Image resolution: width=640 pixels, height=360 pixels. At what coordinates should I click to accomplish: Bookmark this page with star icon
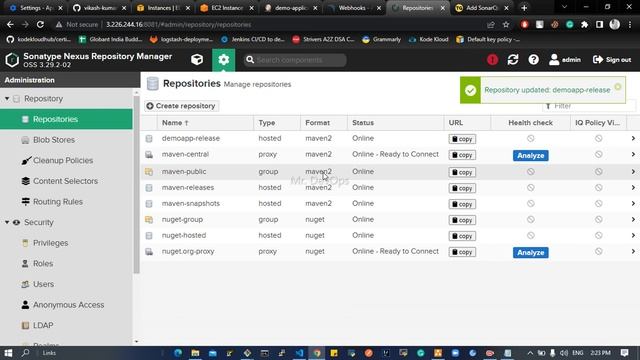[x=506, y=24]
